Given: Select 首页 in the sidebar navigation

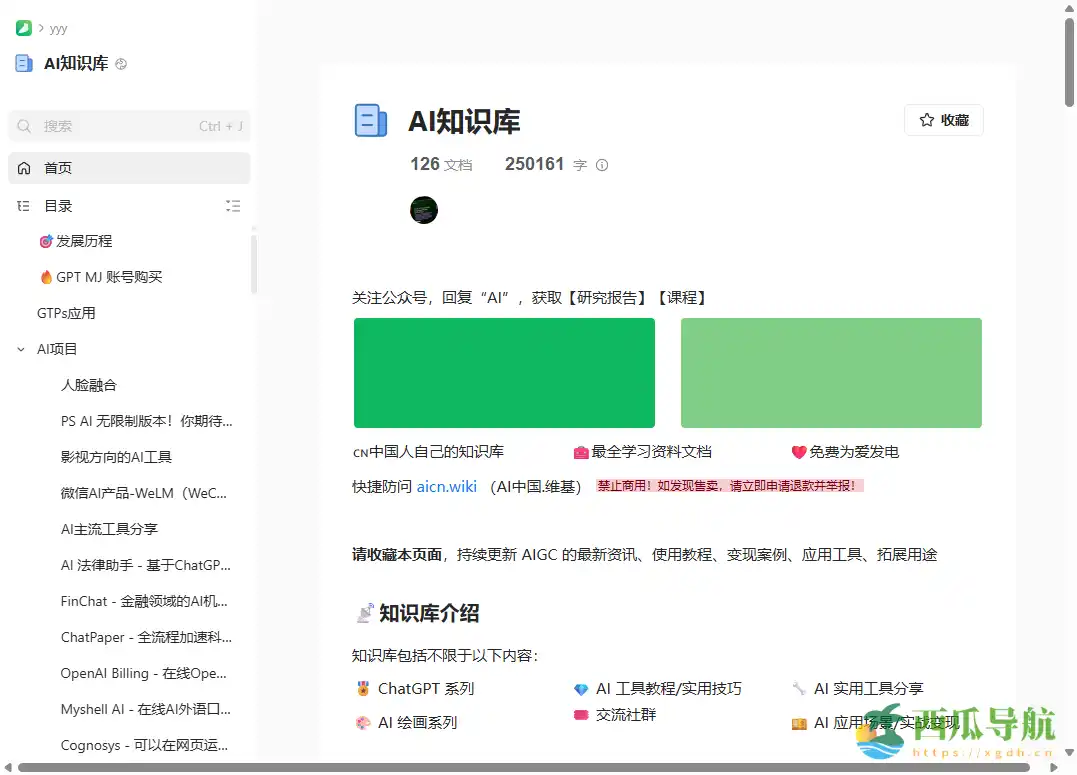Looking at the screenshot, I should point(57,168).
